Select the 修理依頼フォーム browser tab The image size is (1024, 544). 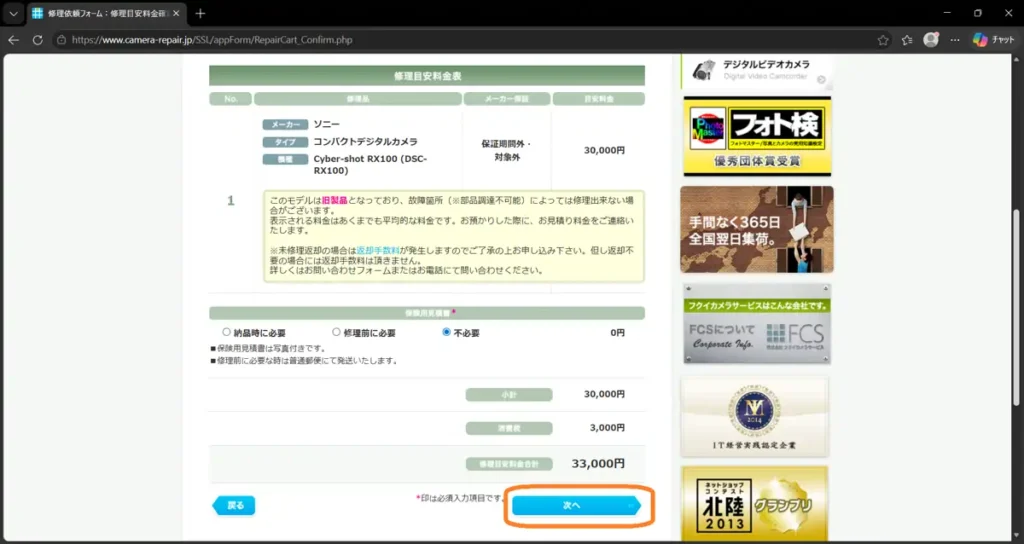pyautogui.click(x=106, y=13)
